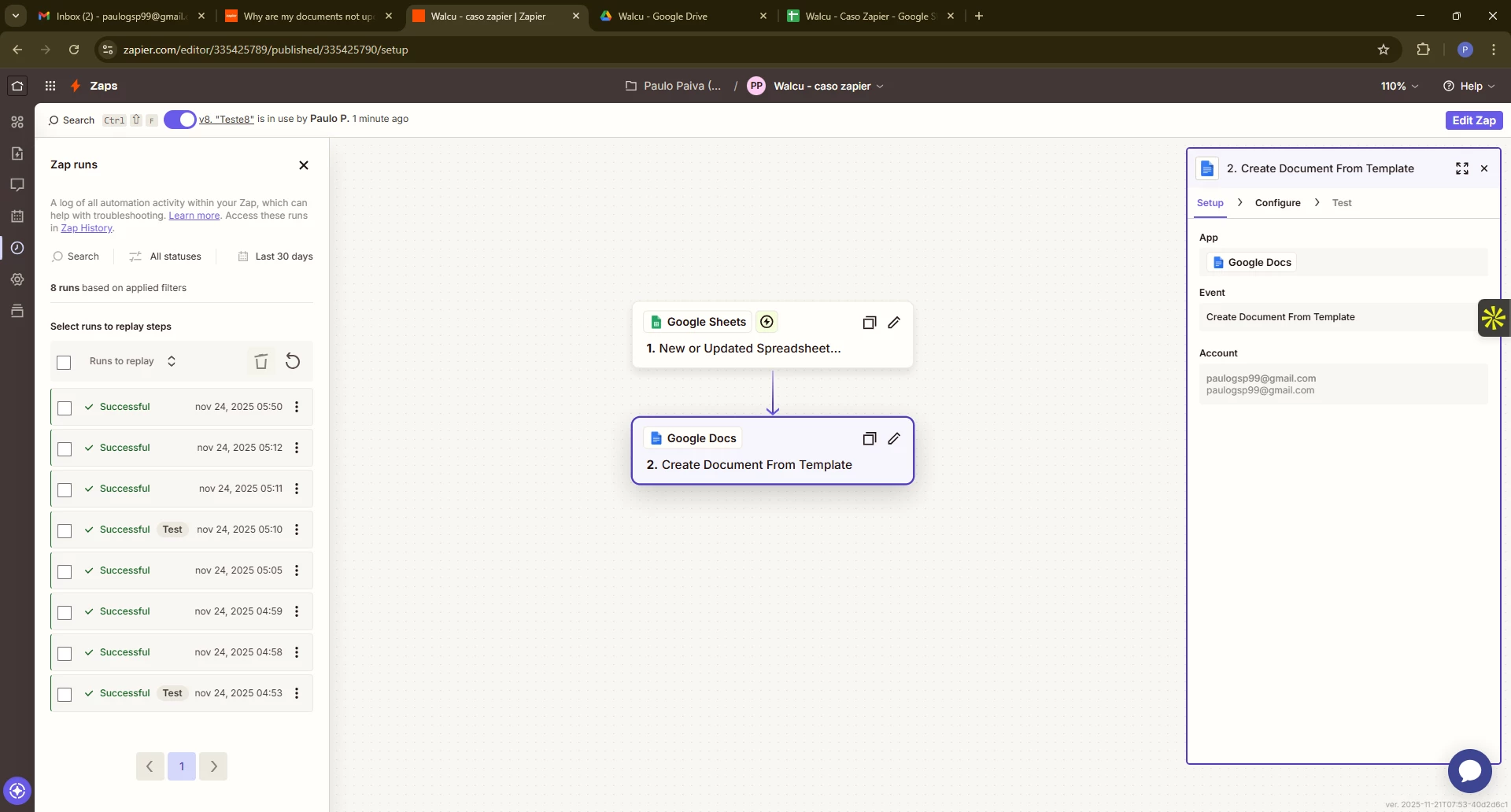The height and width of the screenshot is (812, 1511).
Task: Open the Last 30 days date filter
Action: tap(275, 257)
